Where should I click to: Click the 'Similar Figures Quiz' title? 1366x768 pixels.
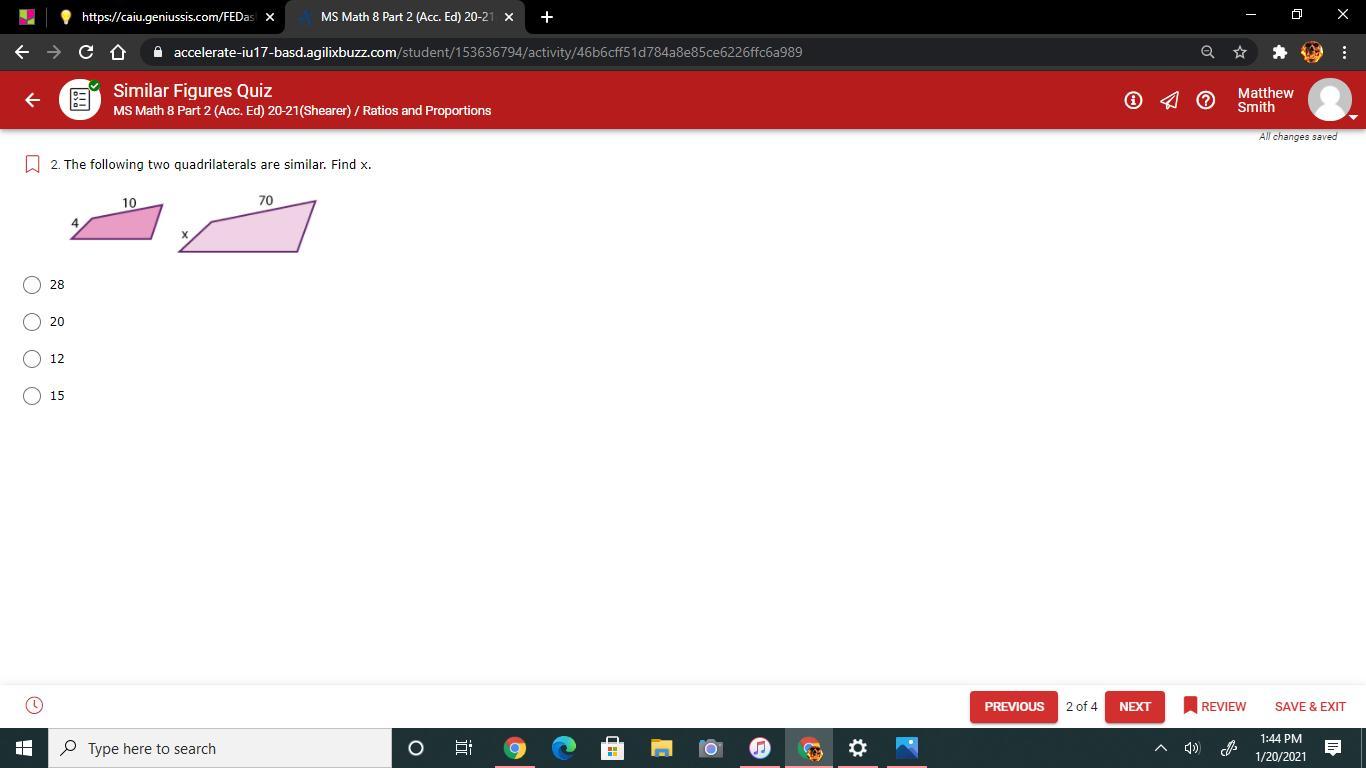coord(192,91)
